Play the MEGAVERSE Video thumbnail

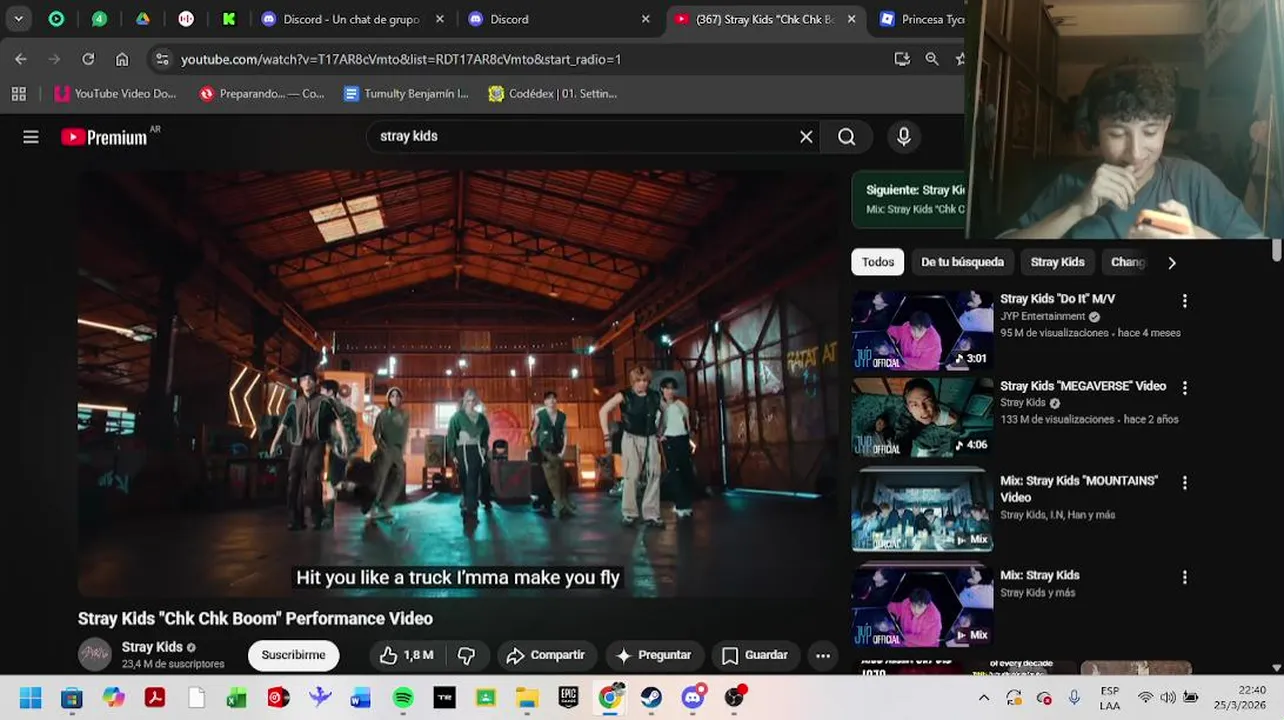point(922,418)
